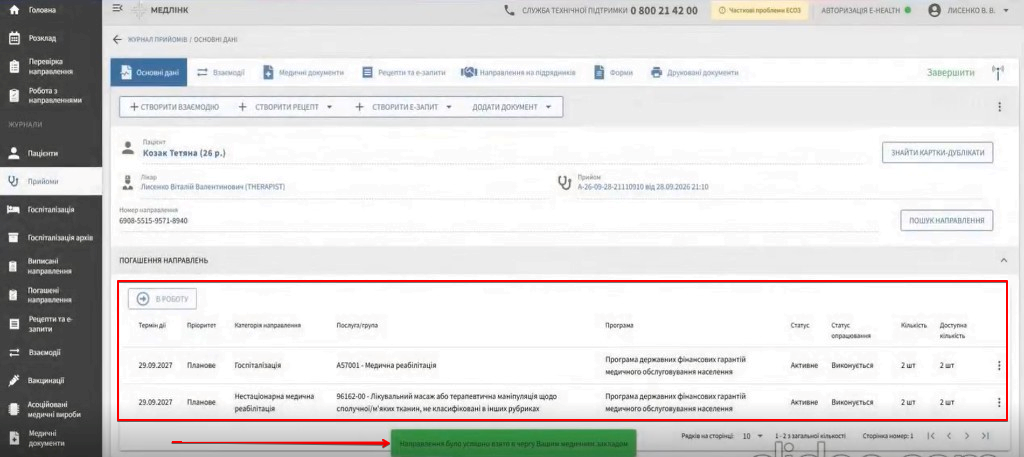
Task: Click the Номер направлення input field
Action: coord(498,221)
